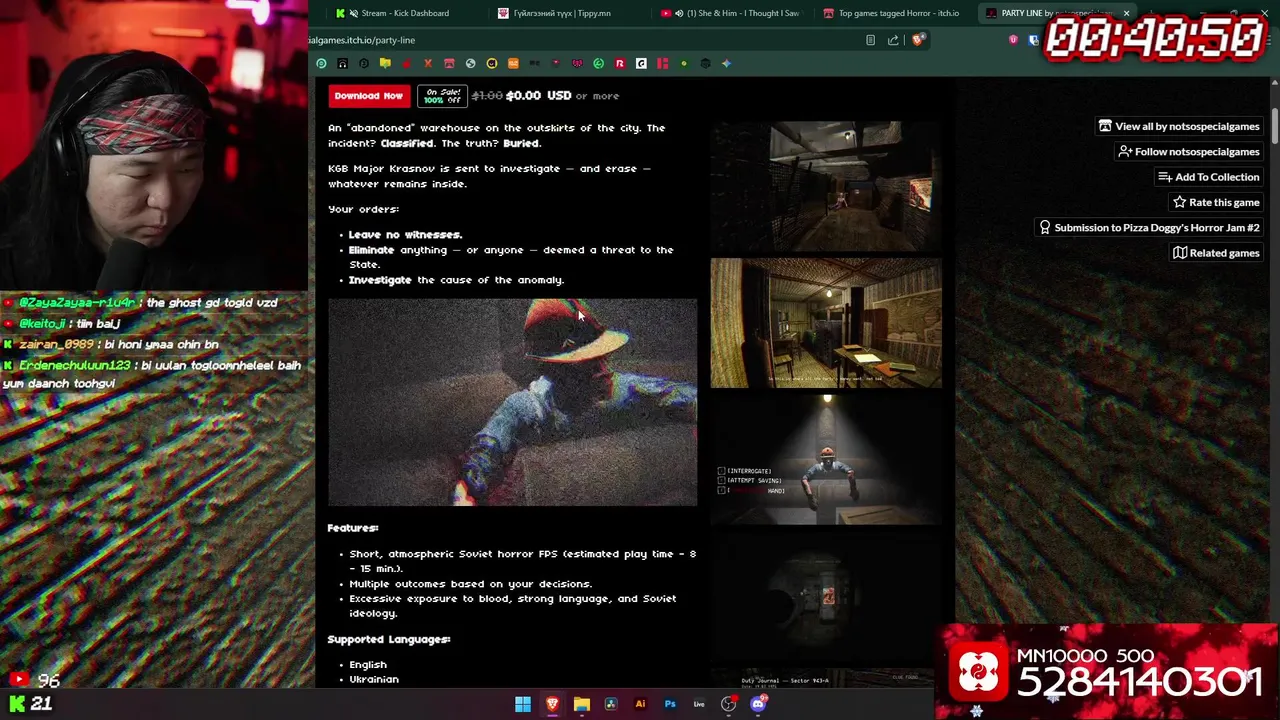1280x720 pixels.
Task: Click the 'Ukrainian' language entry
Action: (374, 680)
